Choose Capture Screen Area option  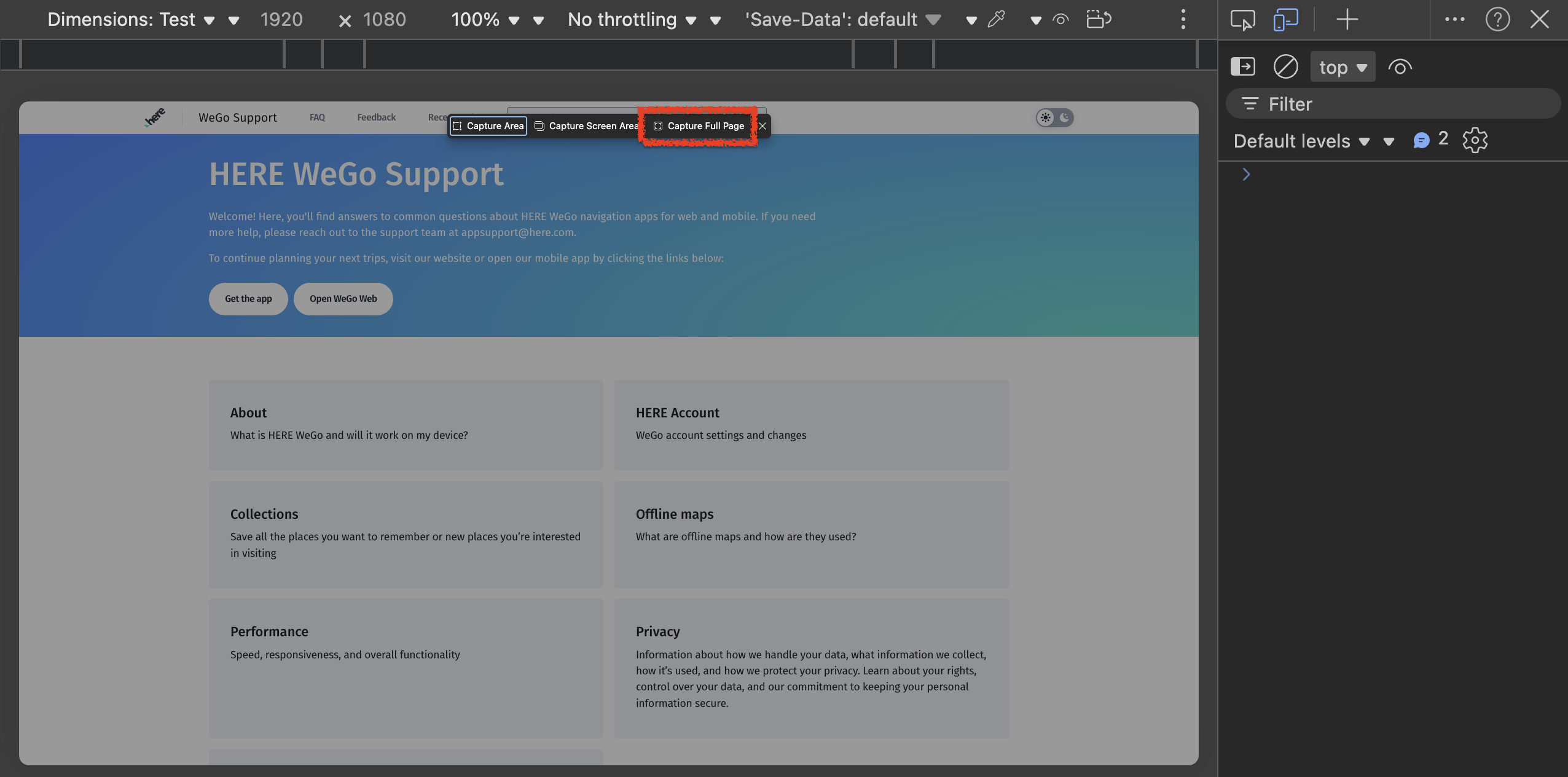(x=587, y=126)
